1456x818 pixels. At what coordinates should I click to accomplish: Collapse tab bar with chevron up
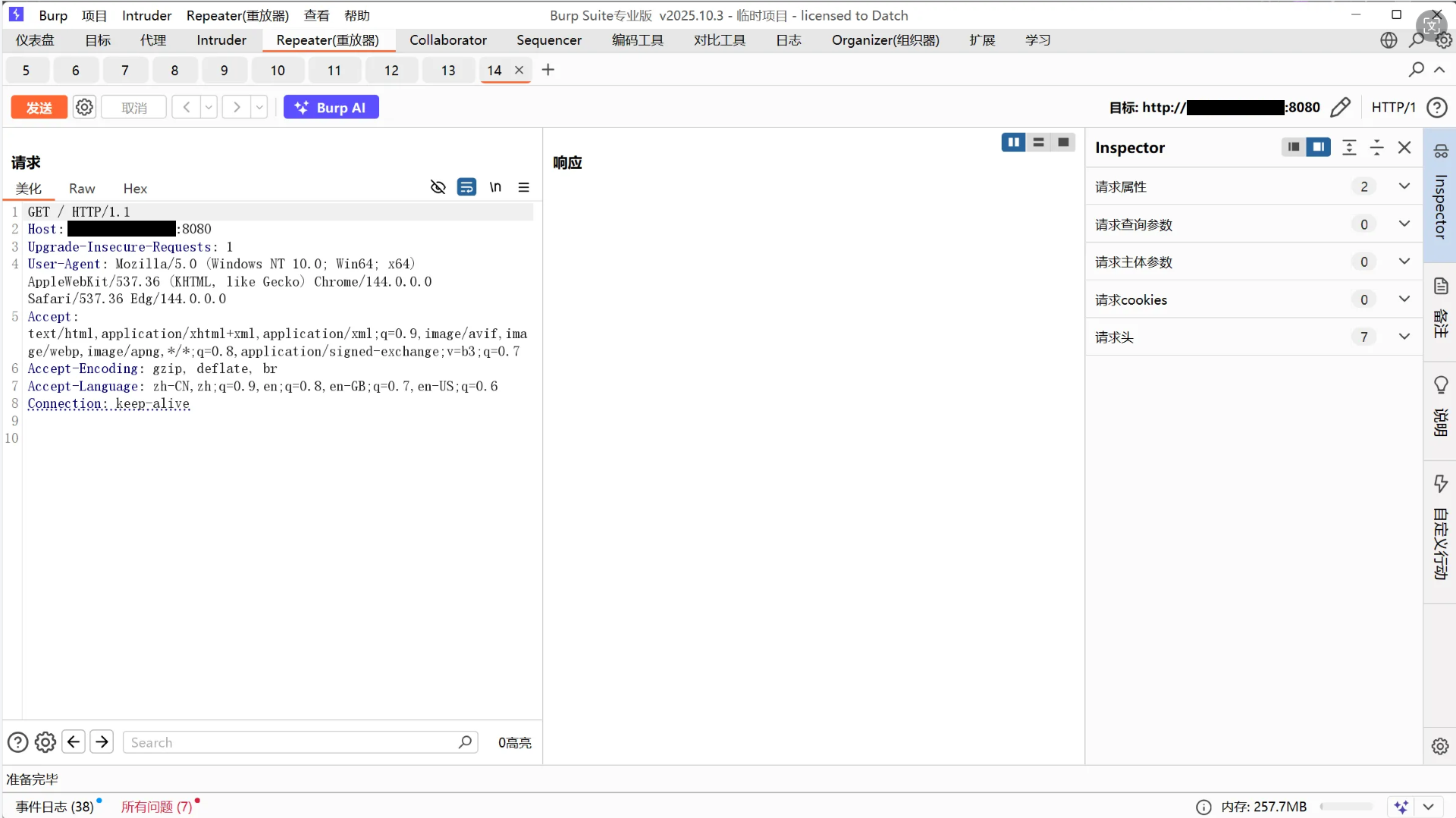point(1439,70)
